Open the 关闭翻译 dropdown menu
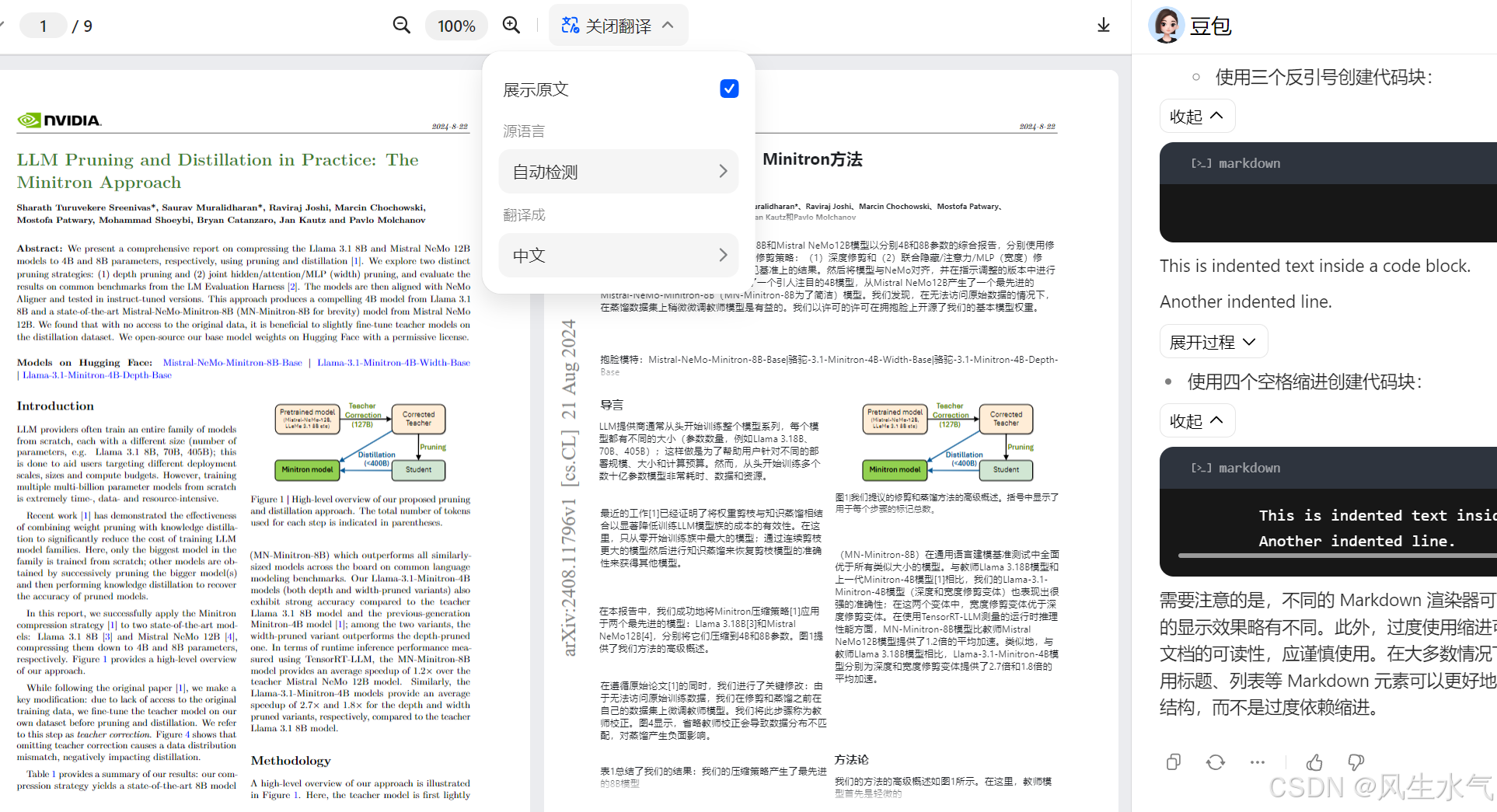Viewport: 1497px width, 812px height. coord(619,26)
